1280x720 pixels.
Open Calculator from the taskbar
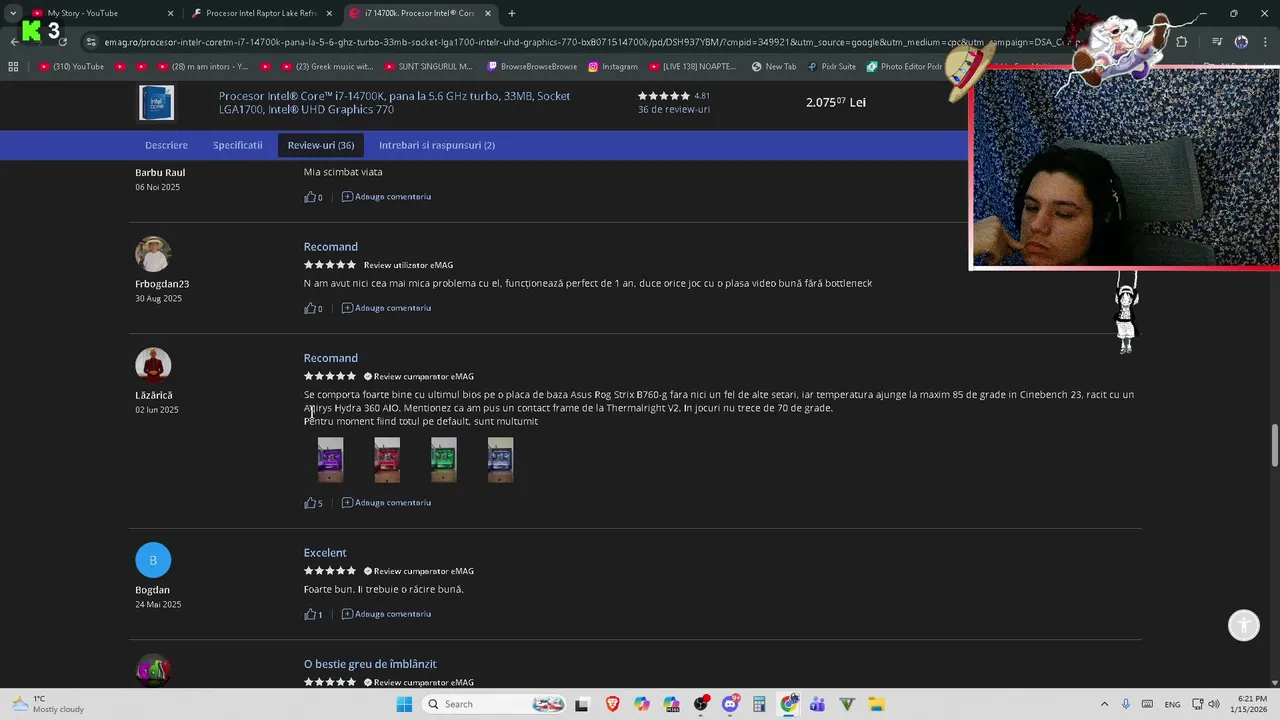click(x=759, y=704)
